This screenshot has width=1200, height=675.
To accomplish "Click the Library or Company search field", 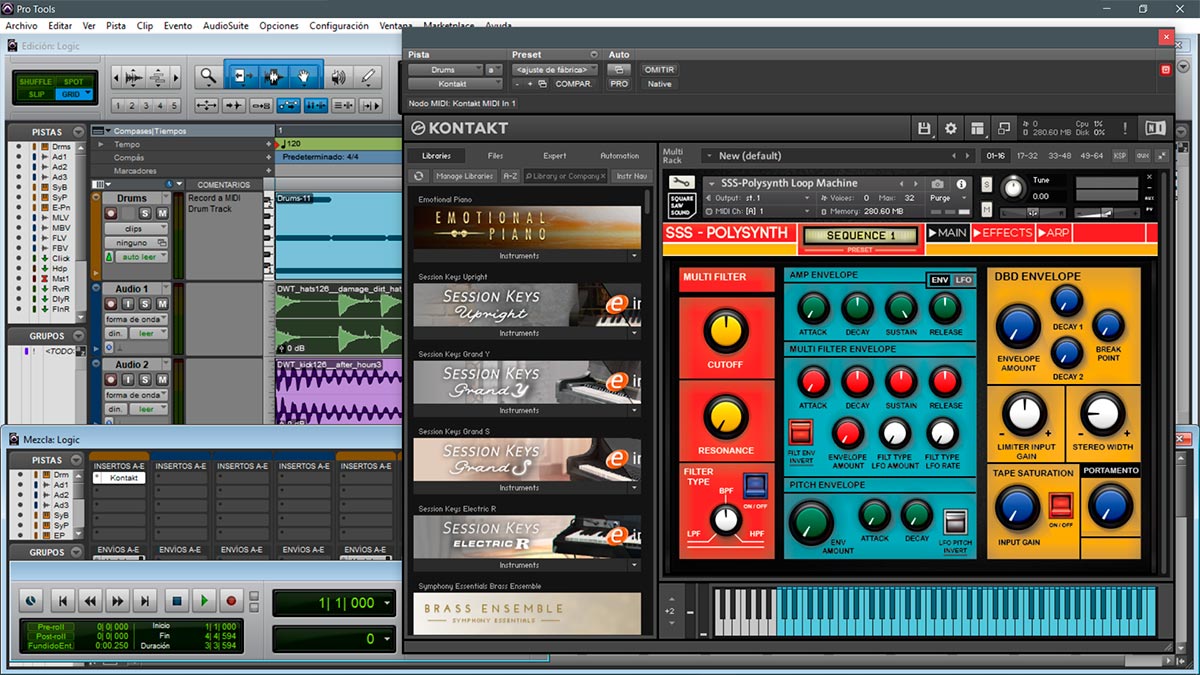I will pos(565,176).
